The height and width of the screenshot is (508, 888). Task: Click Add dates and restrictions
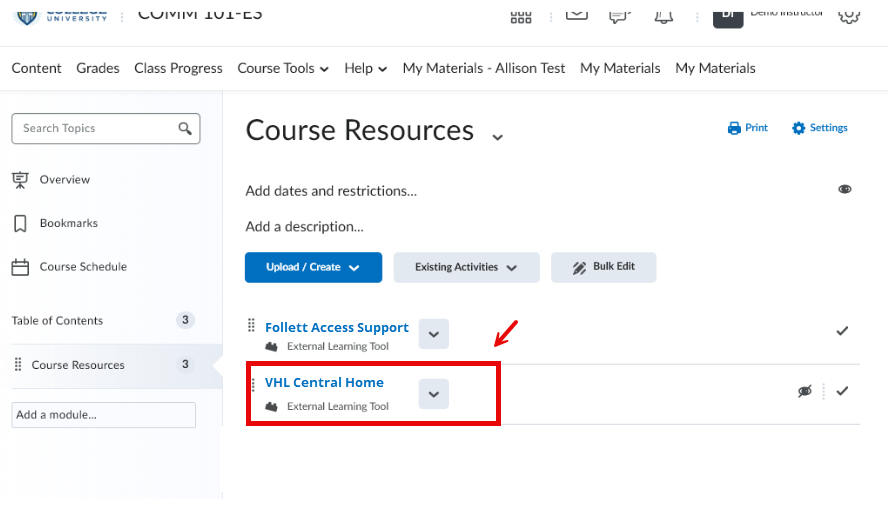(x=331, y=191)
